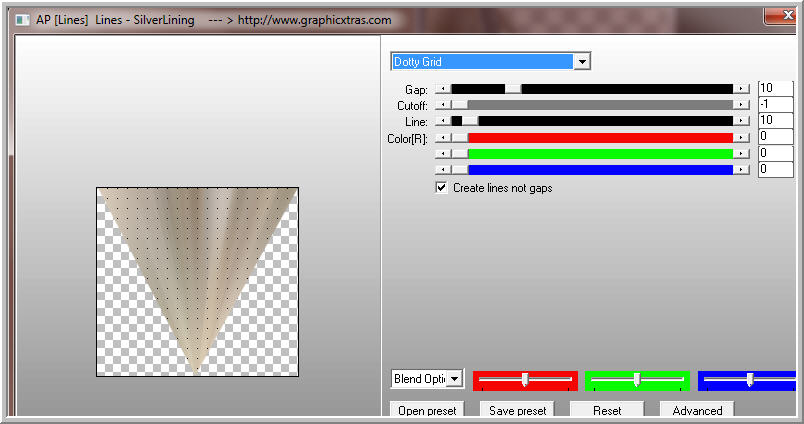Click the blue color slider right arrow

[x=741, y=170]
